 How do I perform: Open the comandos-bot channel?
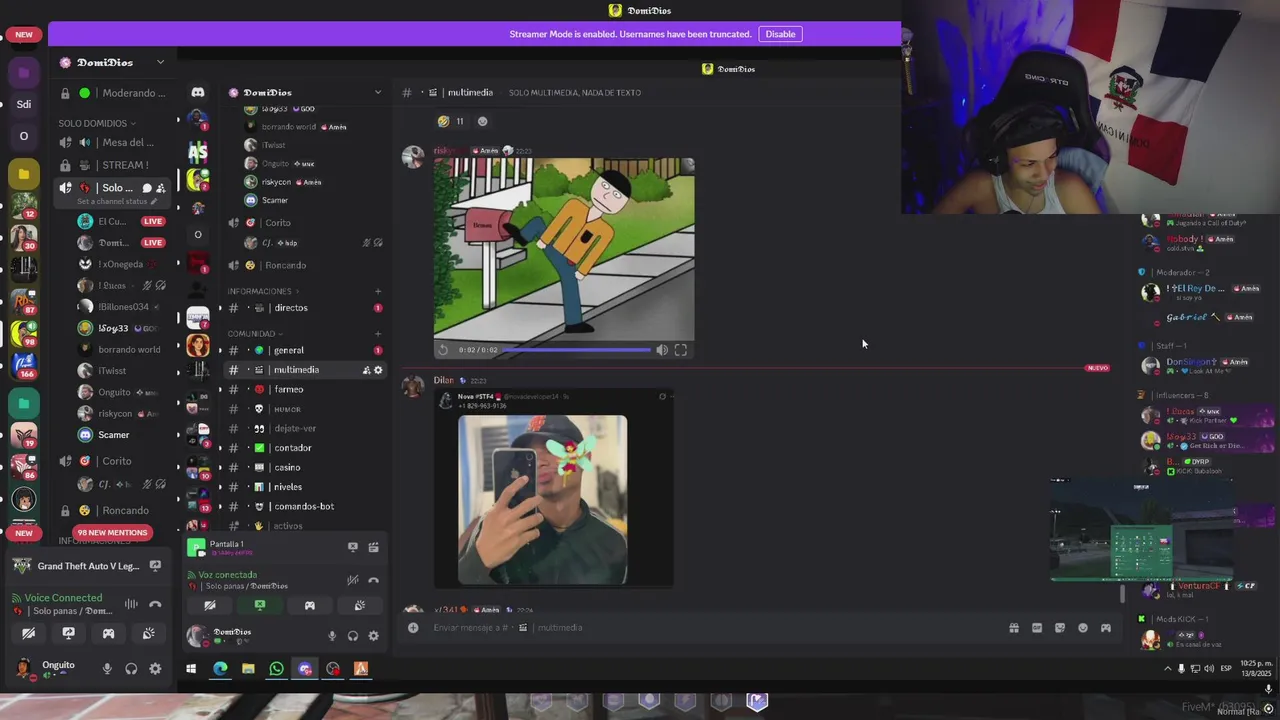[305, 506]
